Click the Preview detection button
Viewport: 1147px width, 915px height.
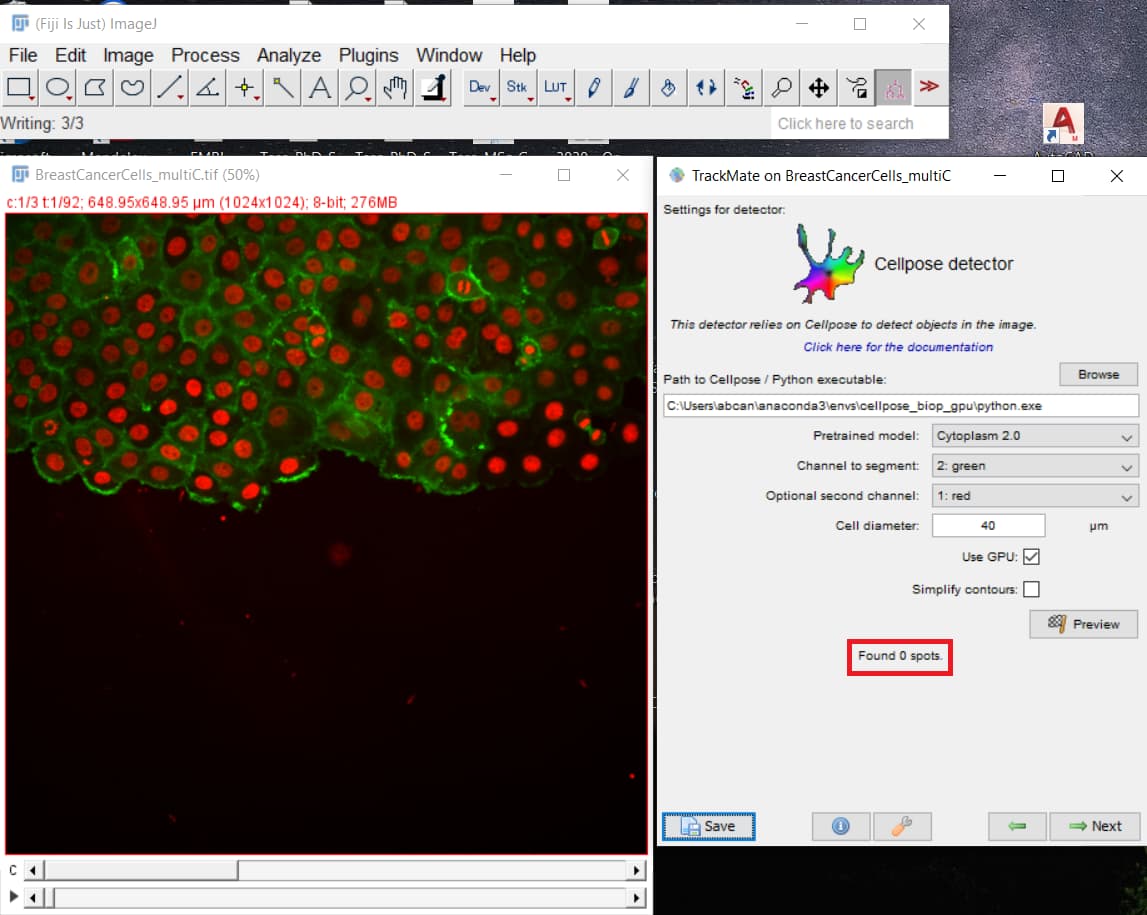1083,623
